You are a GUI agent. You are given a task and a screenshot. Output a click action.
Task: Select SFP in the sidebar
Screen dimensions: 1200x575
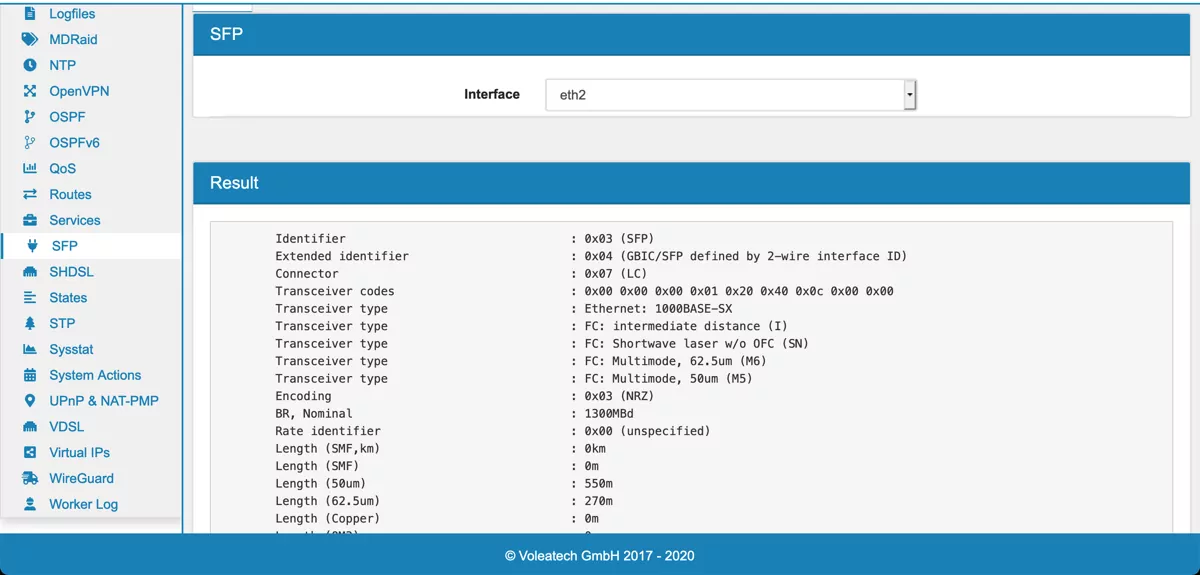(64, 246)
